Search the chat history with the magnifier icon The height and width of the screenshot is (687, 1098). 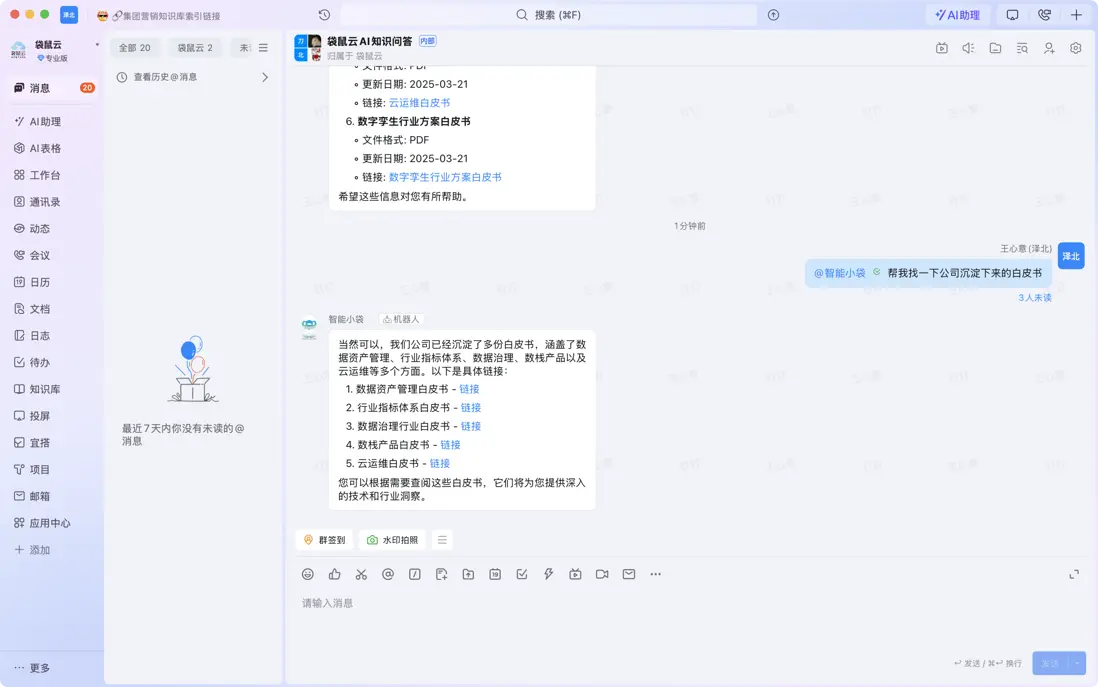coord(1022,47)
